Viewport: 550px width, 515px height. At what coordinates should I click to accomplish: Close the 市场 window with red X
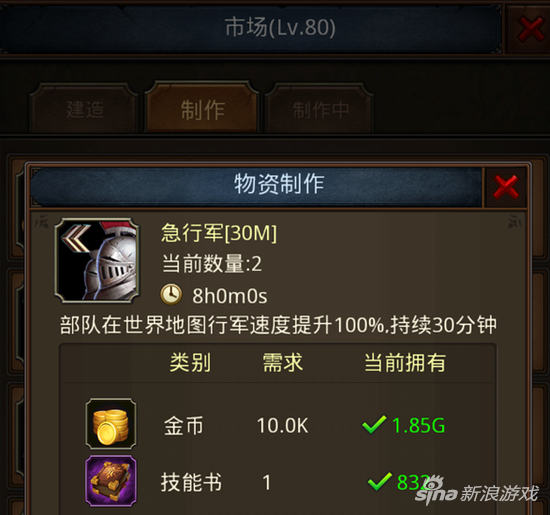point(531,30)
